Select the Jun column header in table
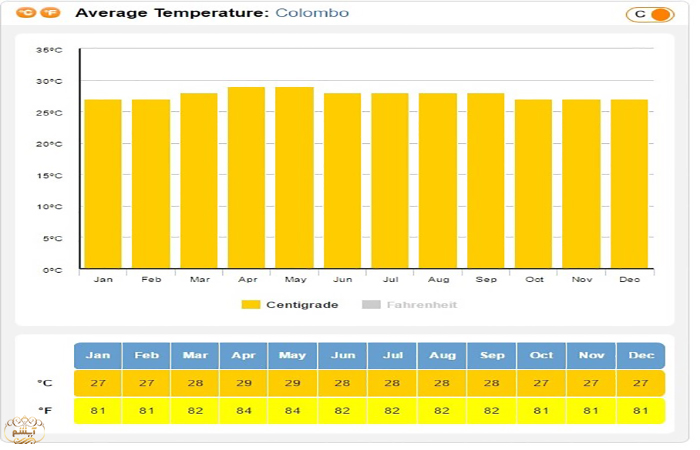Screen dimensions: 700x450 point(343,356)
